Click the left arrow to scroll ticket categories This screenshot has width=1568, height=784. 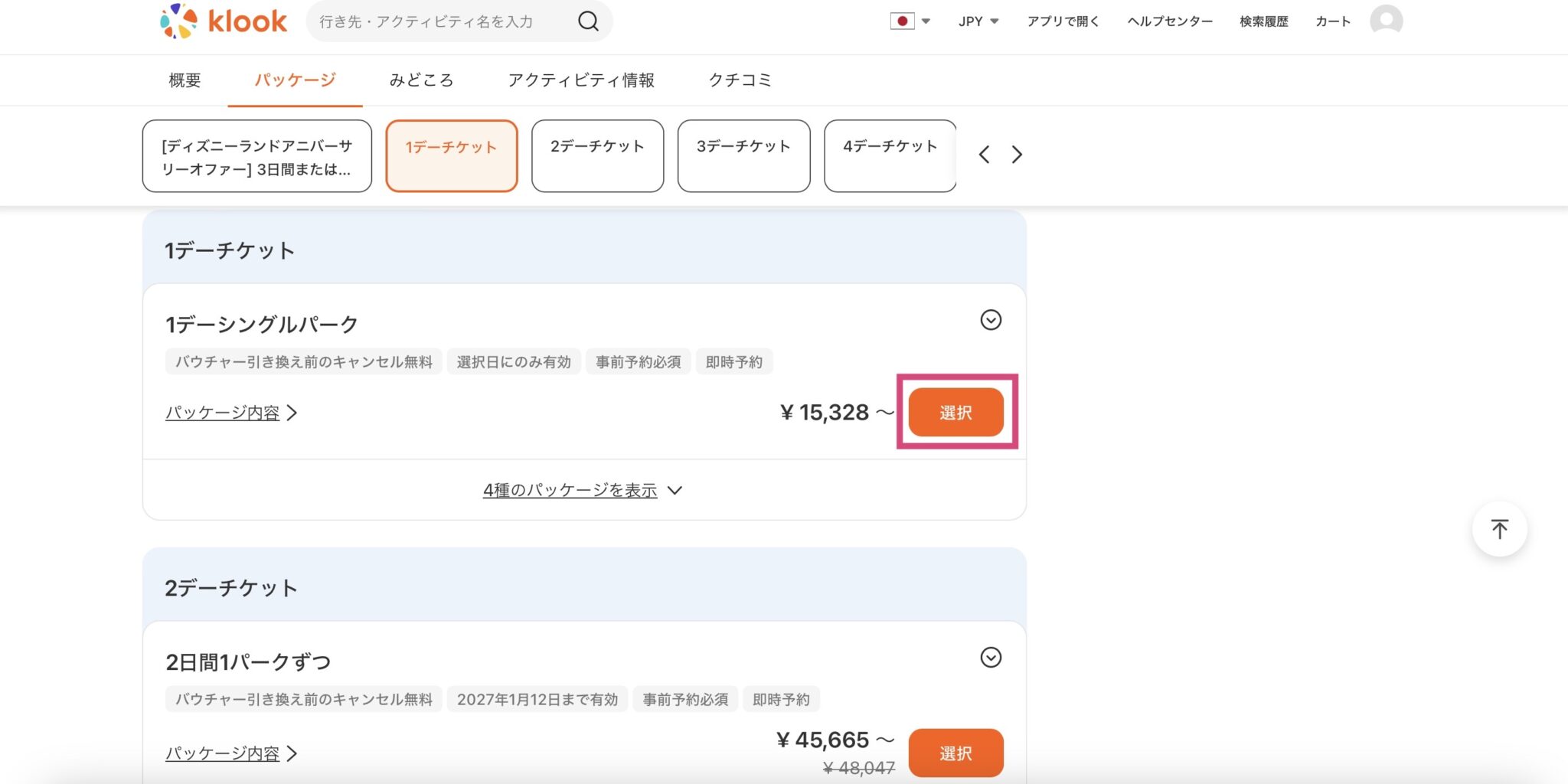pyautogui.click(x=984, y=155)
